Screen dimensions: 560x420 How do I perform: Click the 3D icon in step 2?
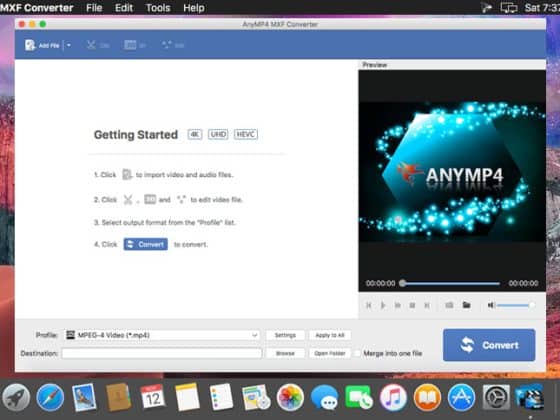150,199
